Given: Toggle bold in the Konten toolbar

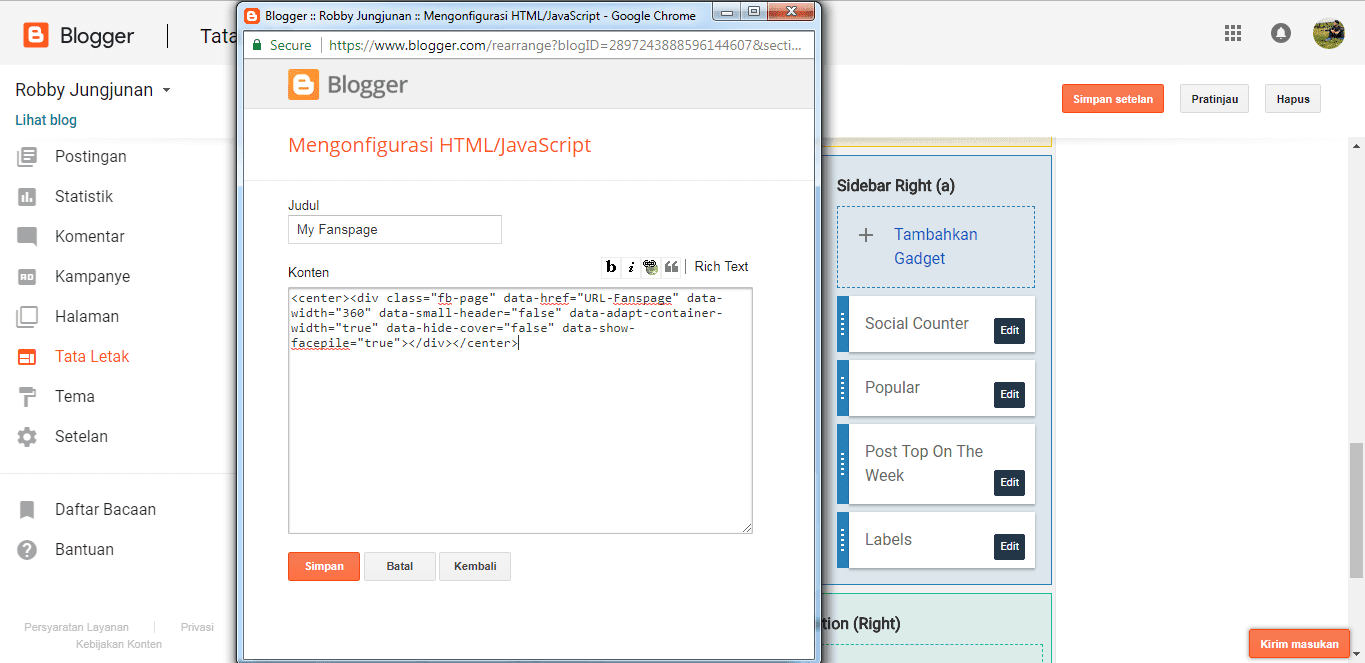Looking at the screenshot, I should [x=611, y=266].
